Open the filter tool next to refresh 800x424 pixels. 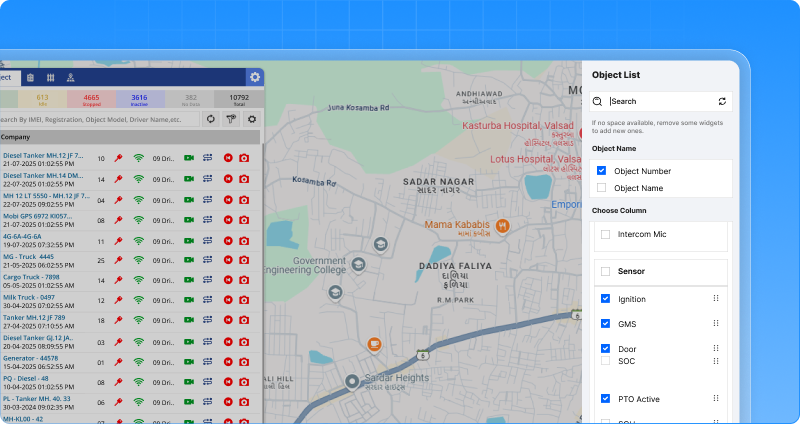231,118
